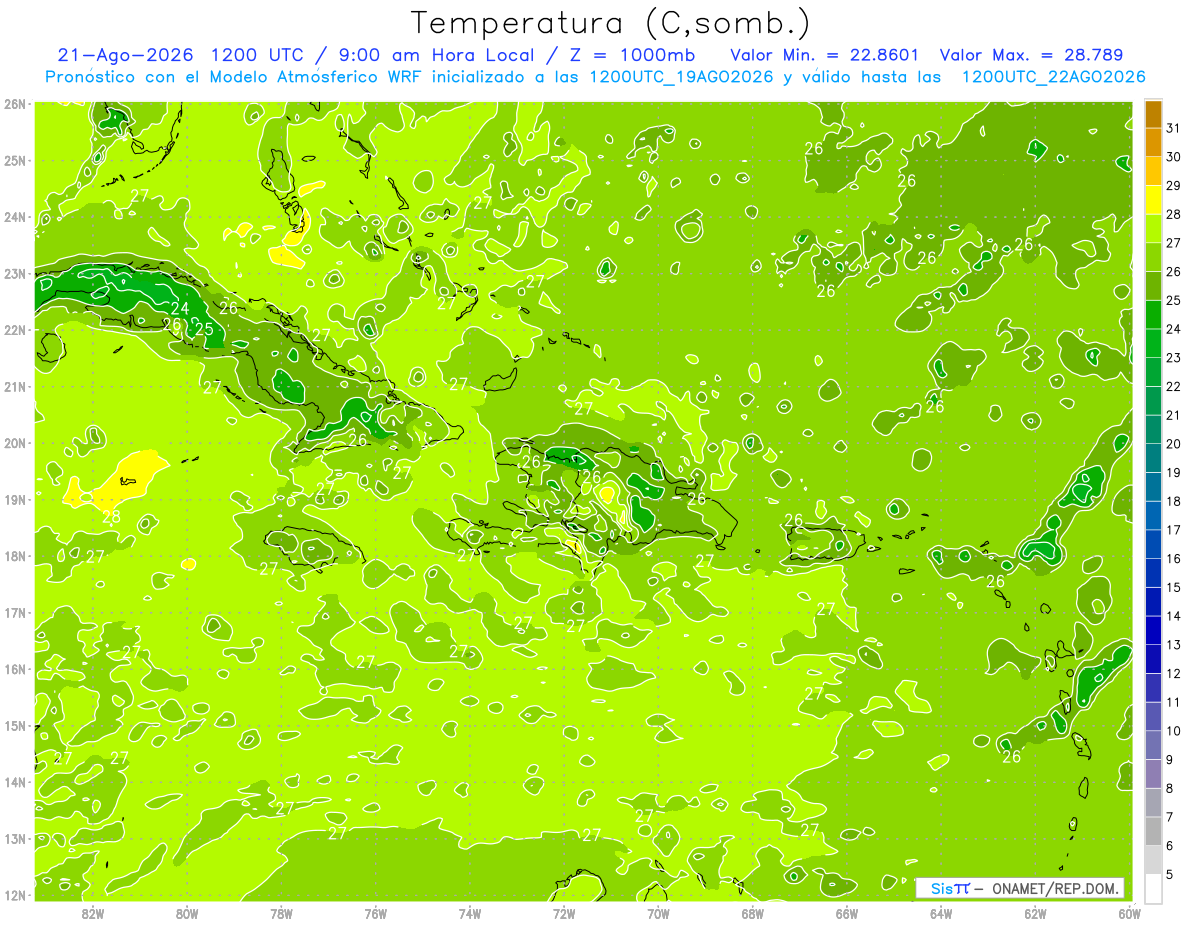
Task: Click the "80W" longitude axis label
Action: click(187, 913)
